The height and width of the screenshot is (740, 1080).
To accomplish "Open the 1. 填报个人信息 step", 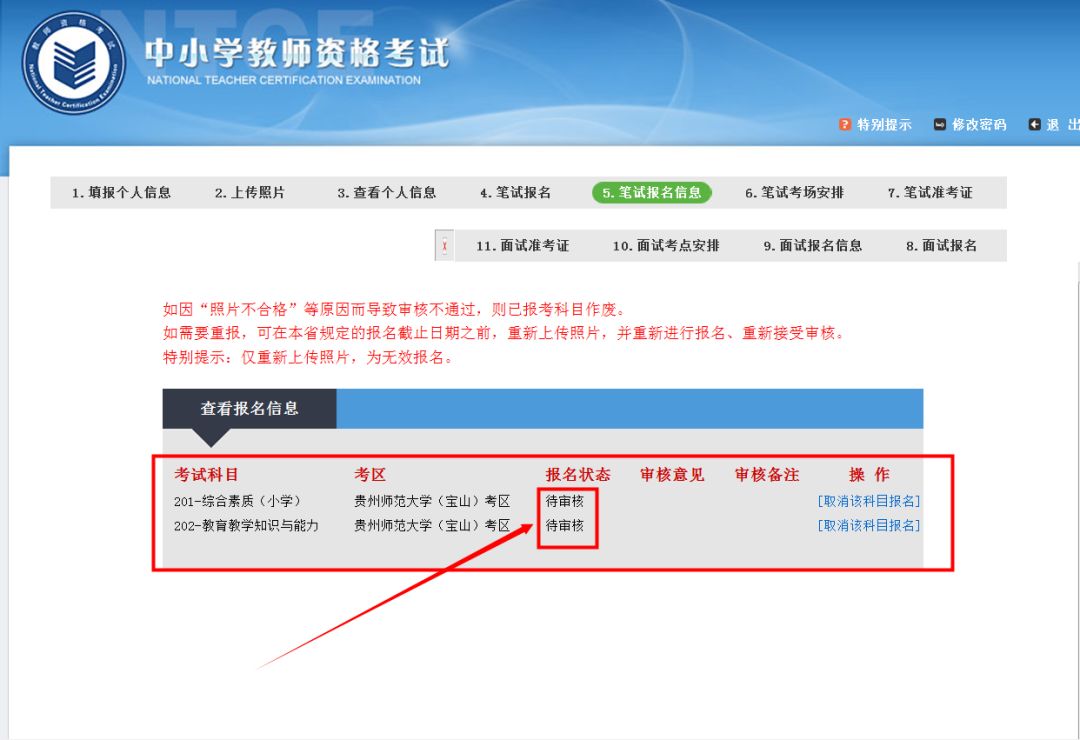I will (x=124, y=191).
